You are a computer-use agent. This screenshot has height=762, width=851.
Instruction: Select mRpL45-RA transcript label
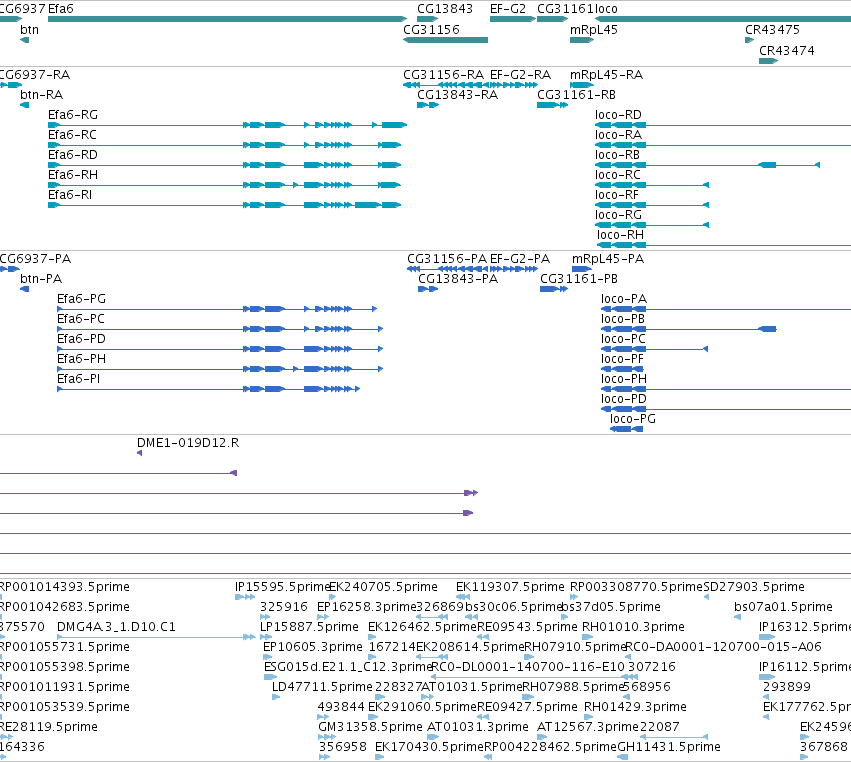606,75
